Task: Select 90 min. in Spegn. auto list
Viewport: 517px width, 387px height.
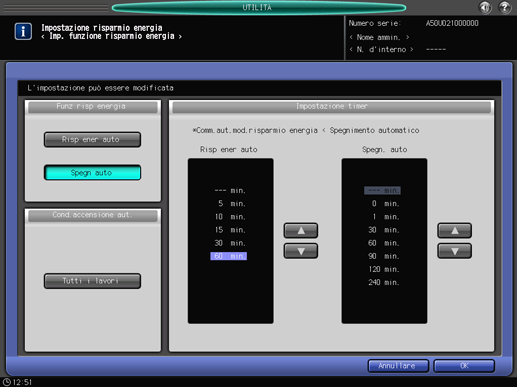Action: point(383,256)
